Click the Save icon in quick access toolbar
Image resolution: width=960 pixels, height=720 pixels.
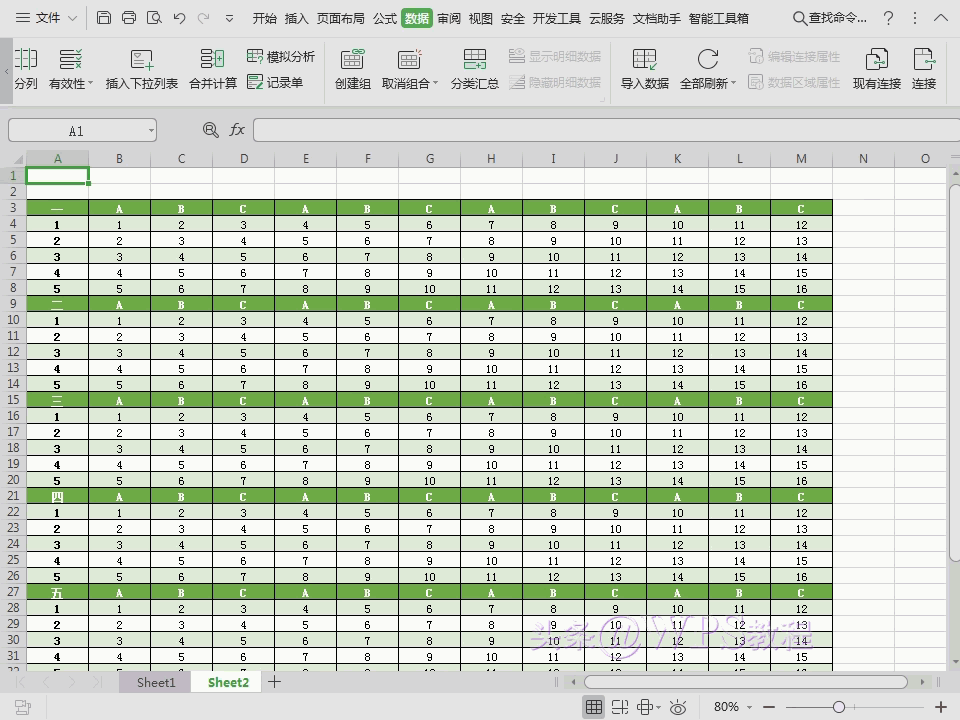coord(104,18)
